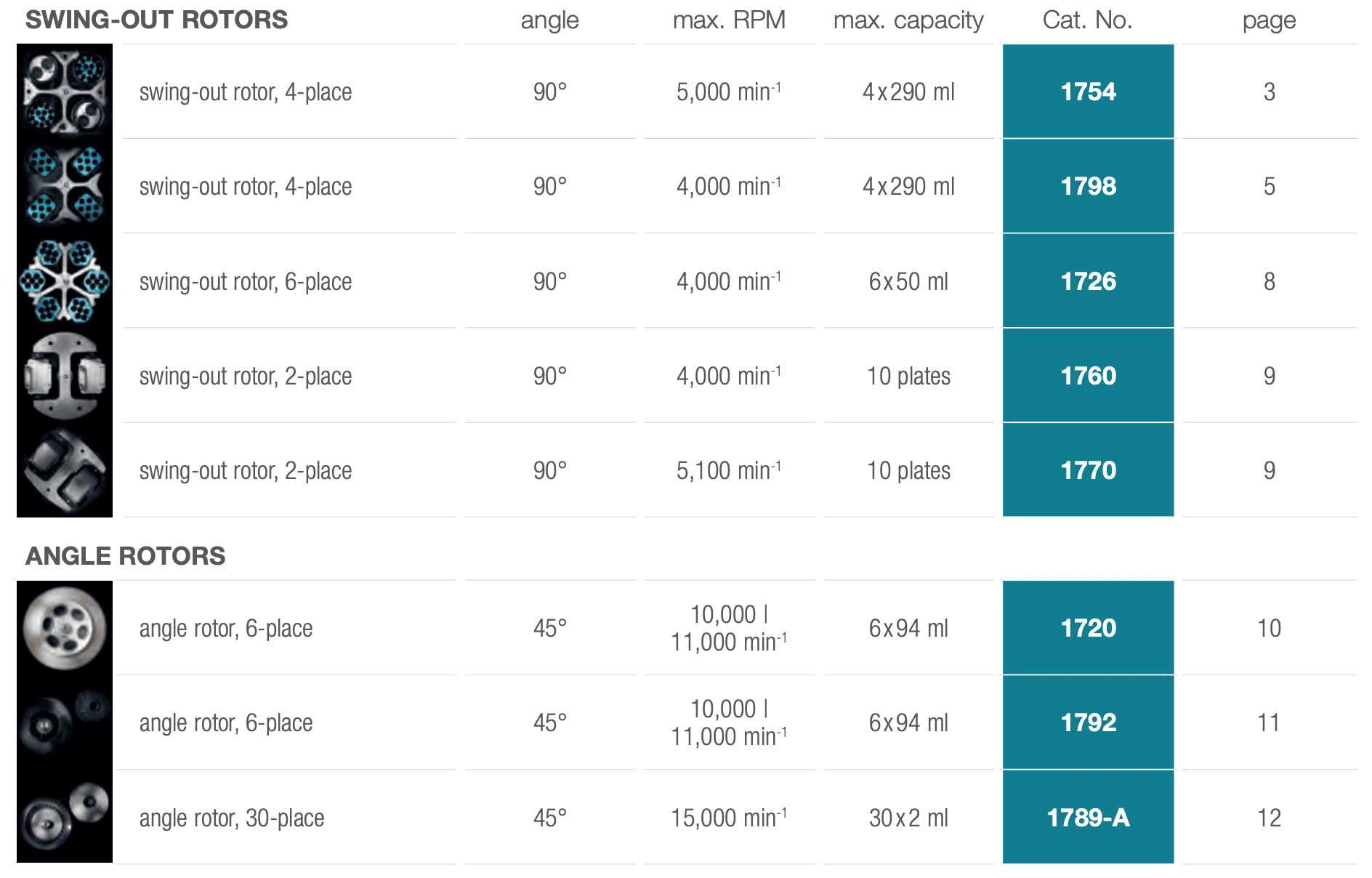The image size is (1372, 878).
Task: Open catalog number 1760
Action: tap(1088, 376)
